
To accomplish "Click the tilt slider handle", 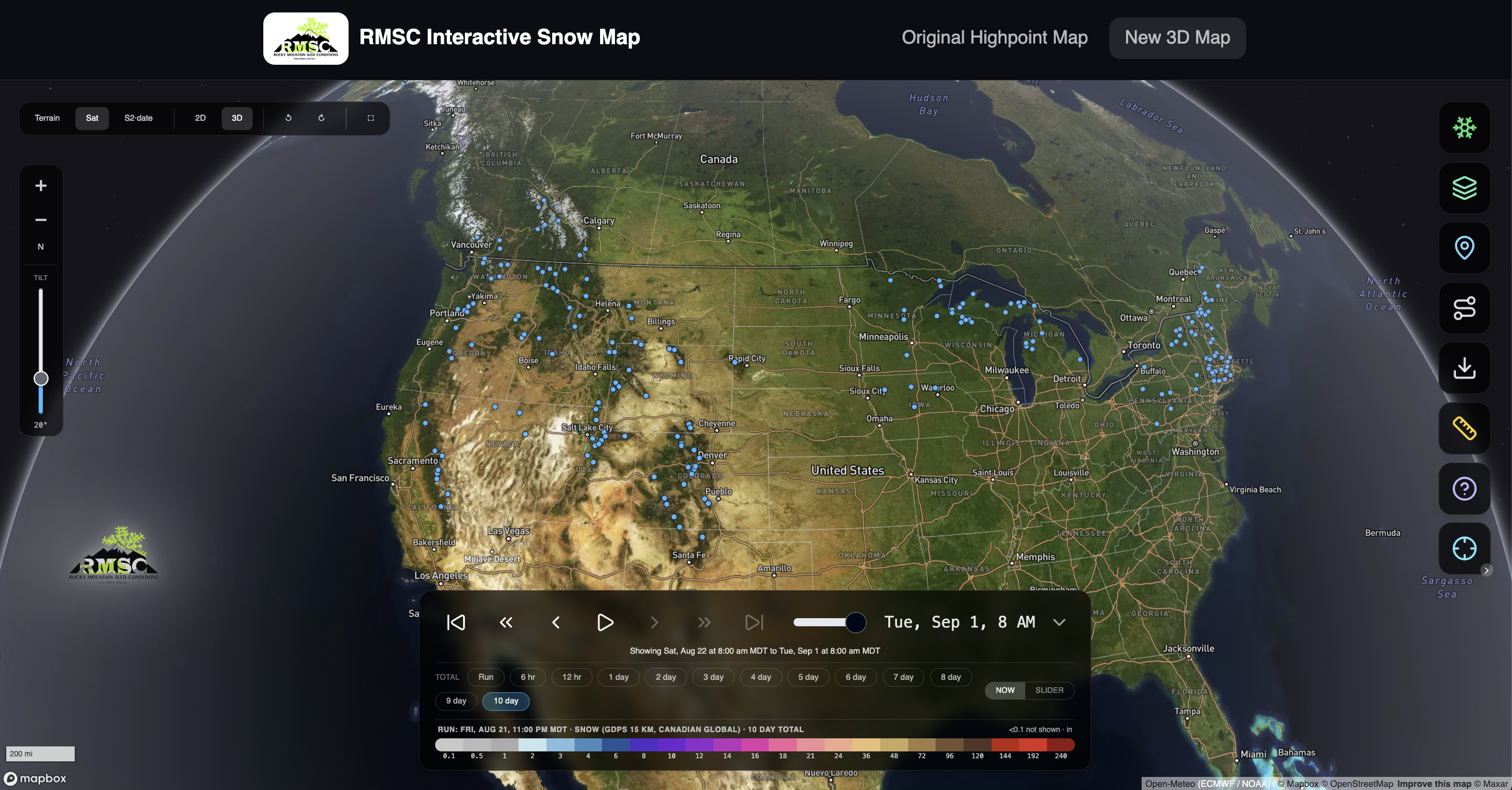I will pyautogui.click(x=41, y=379).
